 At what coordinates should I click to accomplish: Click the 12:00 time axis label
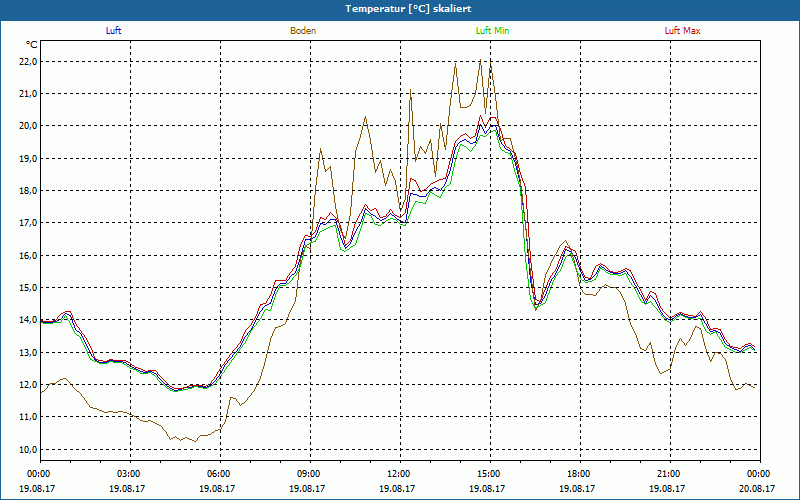coord(400,474)
